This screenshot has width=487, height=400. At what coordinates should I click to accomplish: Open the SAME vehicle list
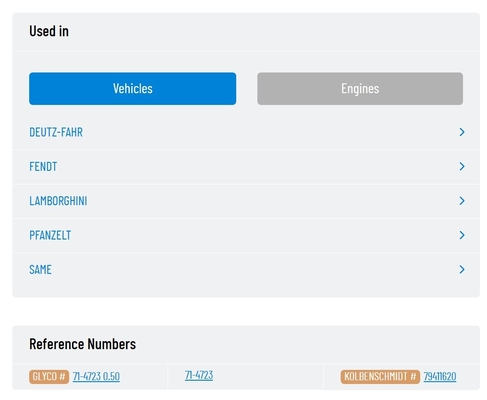40,270
